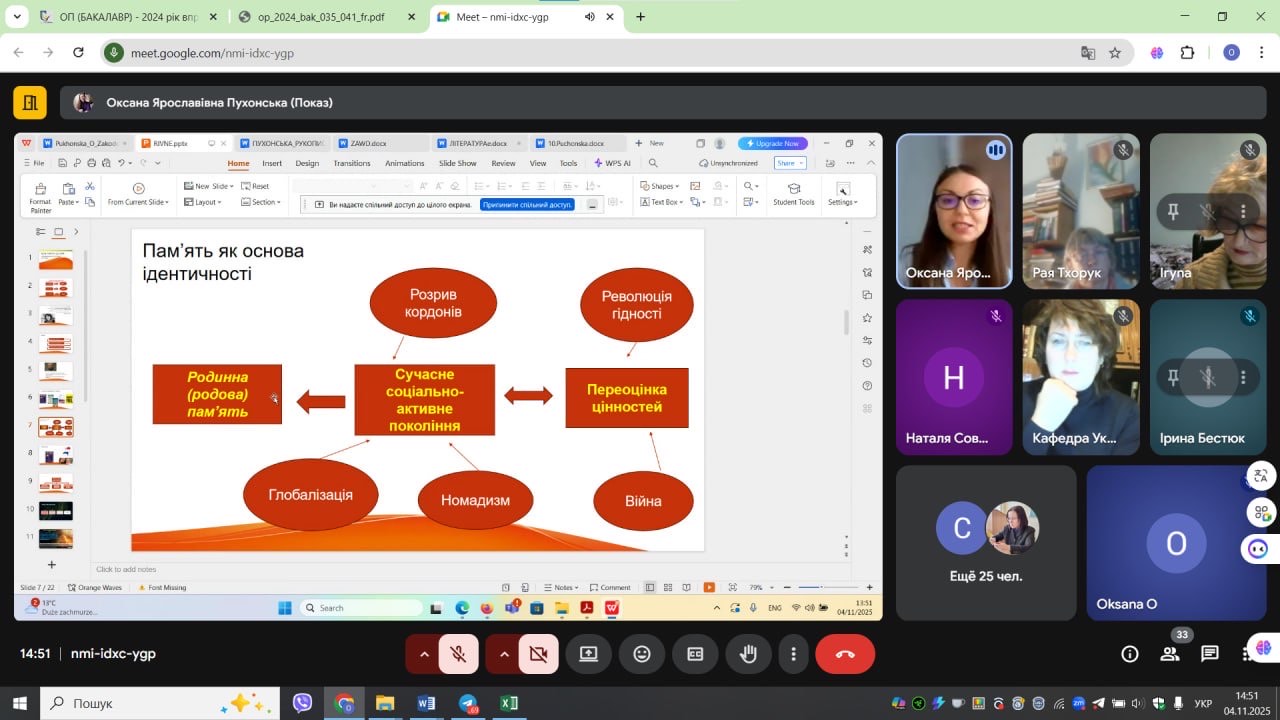
Task: Raise hand in the meeting
Action: (x=748, y=654)
